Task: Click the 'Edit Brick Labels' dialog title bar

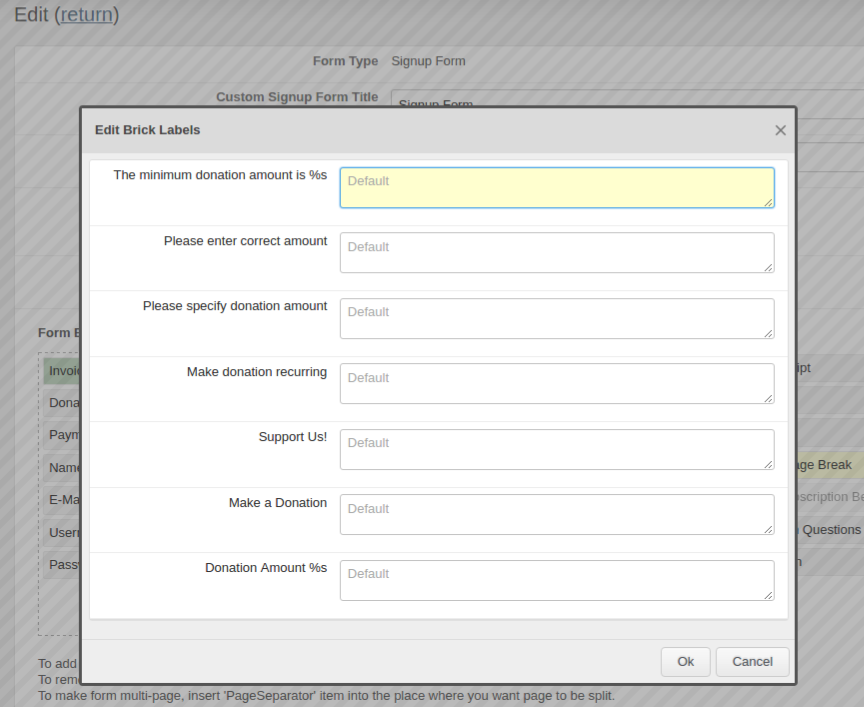Action: [x=400, y=130]
